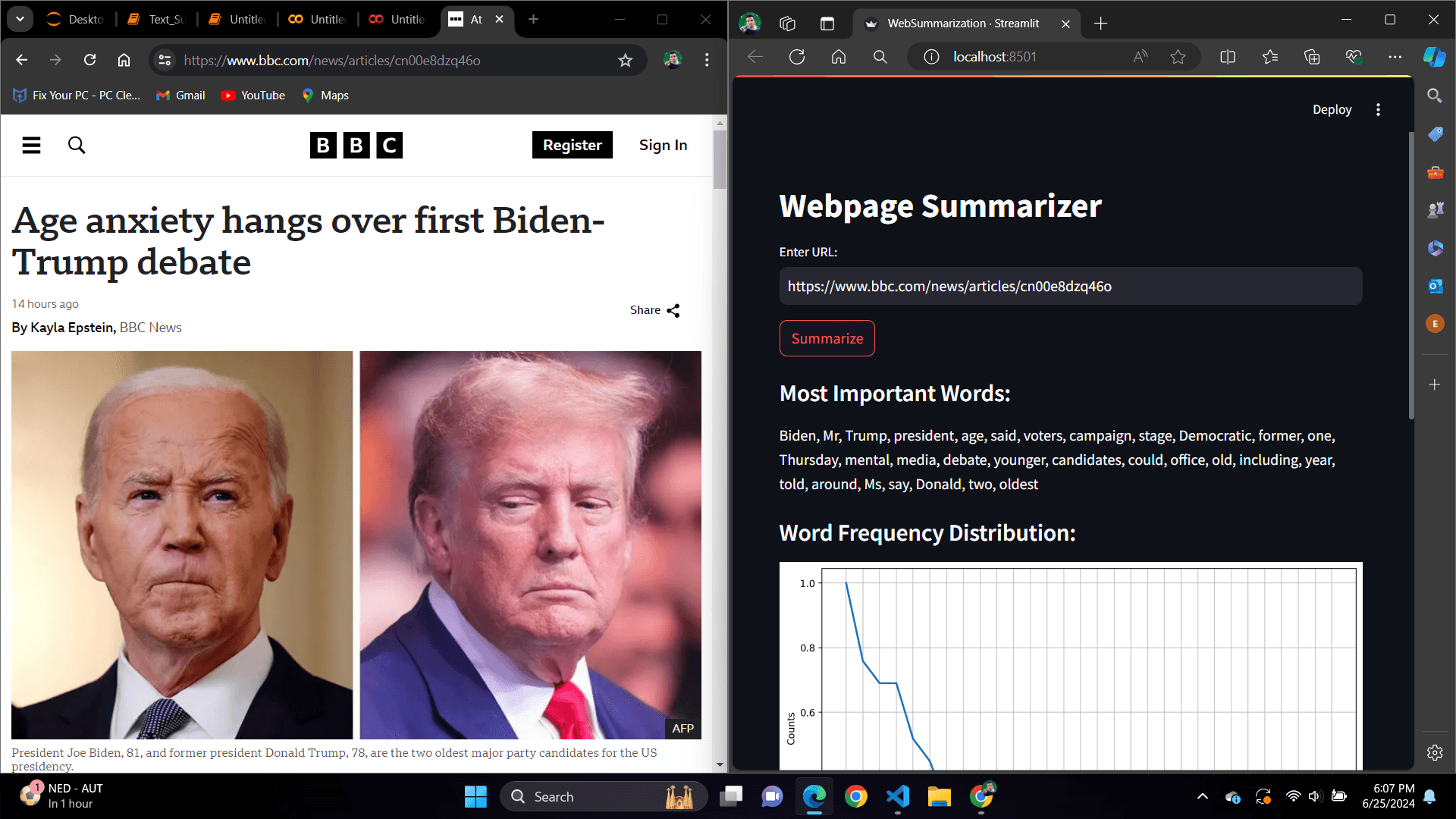Viewport: 1456px width, 819px height.
Task: Open the Outlook sidebar icon
Action: tap(1435, 286)
